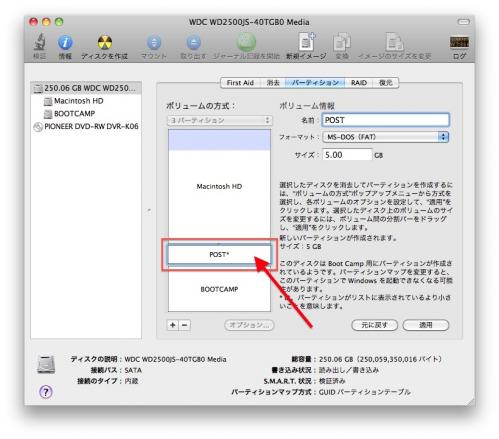
Task: Click the Enable Journaling toolbar icon
Action: 246,42
